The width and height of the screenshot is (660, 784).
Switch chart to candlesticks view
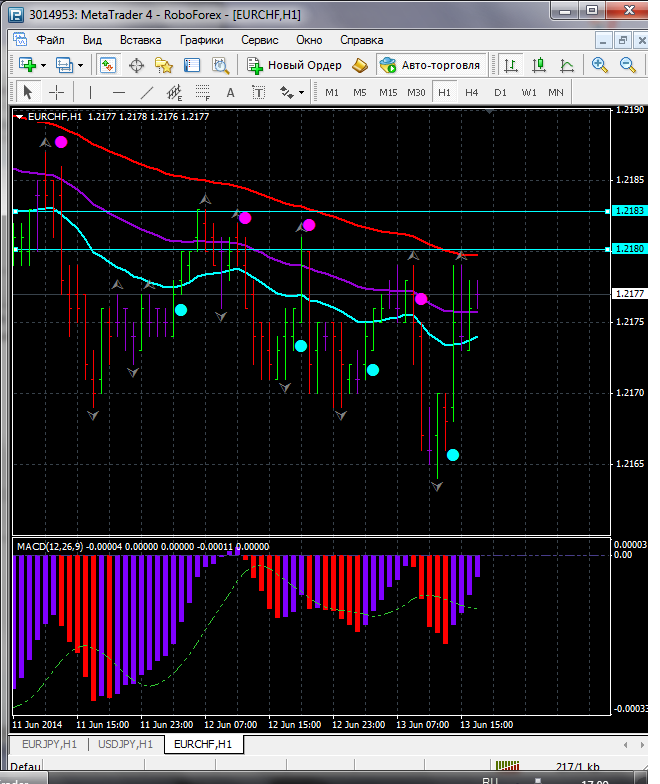539,65
